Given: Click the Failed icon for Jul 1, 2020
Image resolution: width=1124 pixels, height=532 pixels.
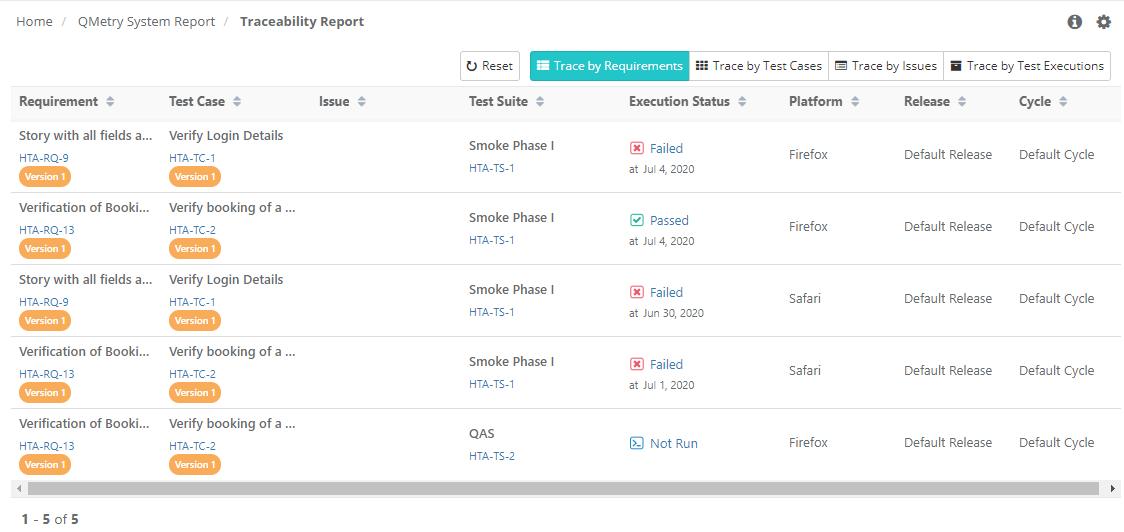Looking at the screenshot, I should (637, 364).
